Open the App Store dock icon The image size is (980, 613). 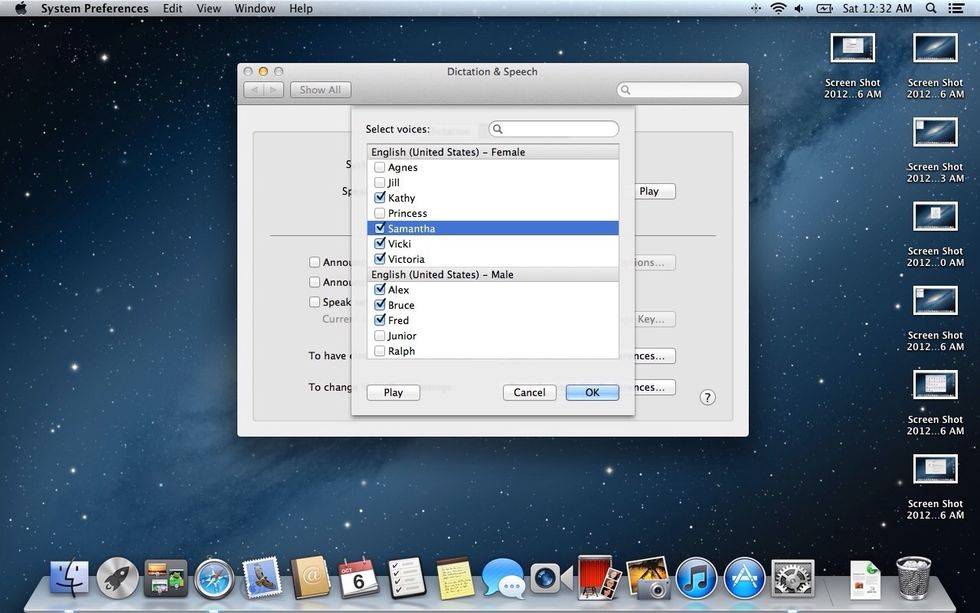(744, 578)
